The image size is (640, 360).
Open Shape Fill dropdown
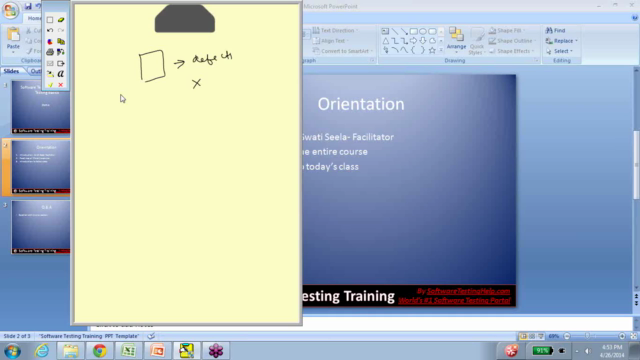coord(507,30)
